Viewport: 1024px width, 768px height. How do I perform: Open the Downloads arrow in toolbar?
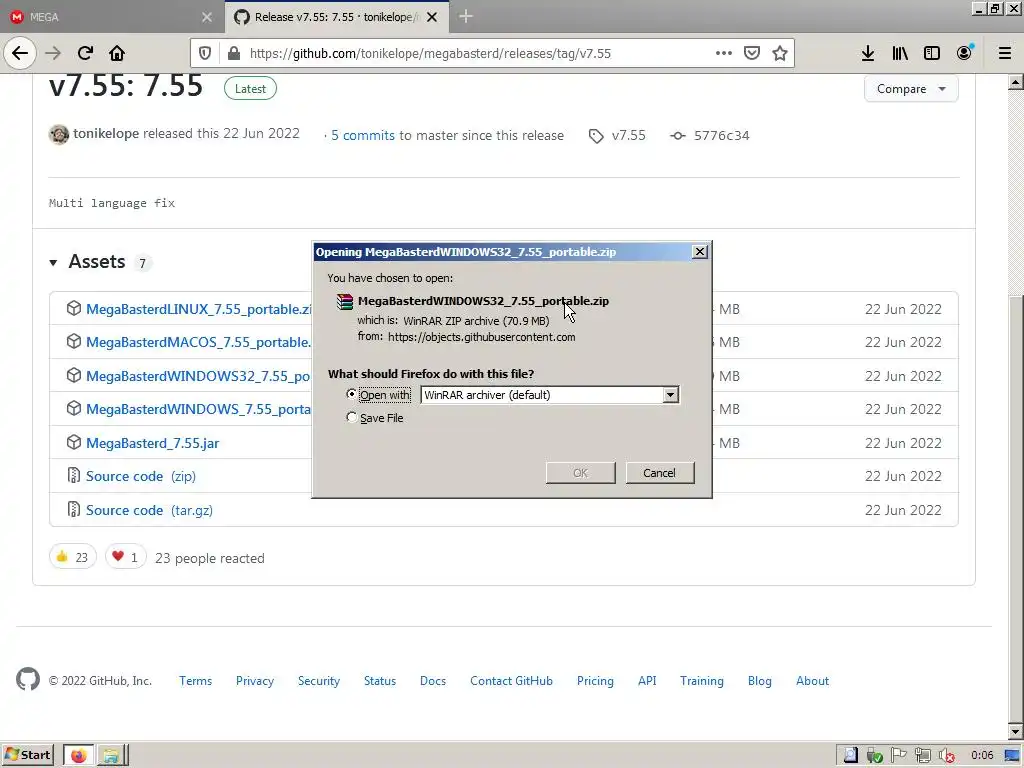pyautogui.click(x=868, y=53)
